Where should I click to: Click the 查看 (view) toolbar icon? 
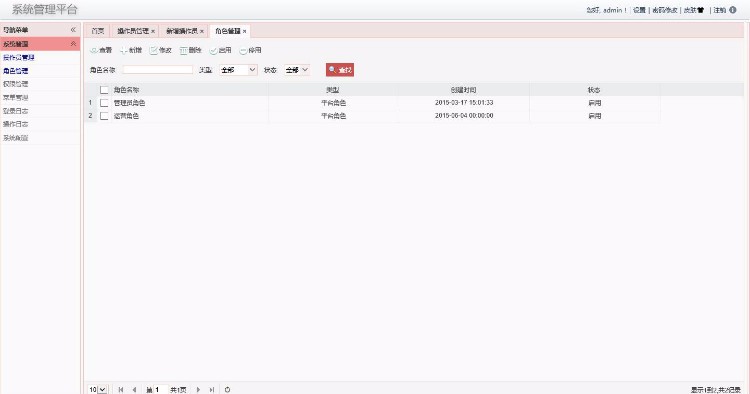[x=94, y=50]
